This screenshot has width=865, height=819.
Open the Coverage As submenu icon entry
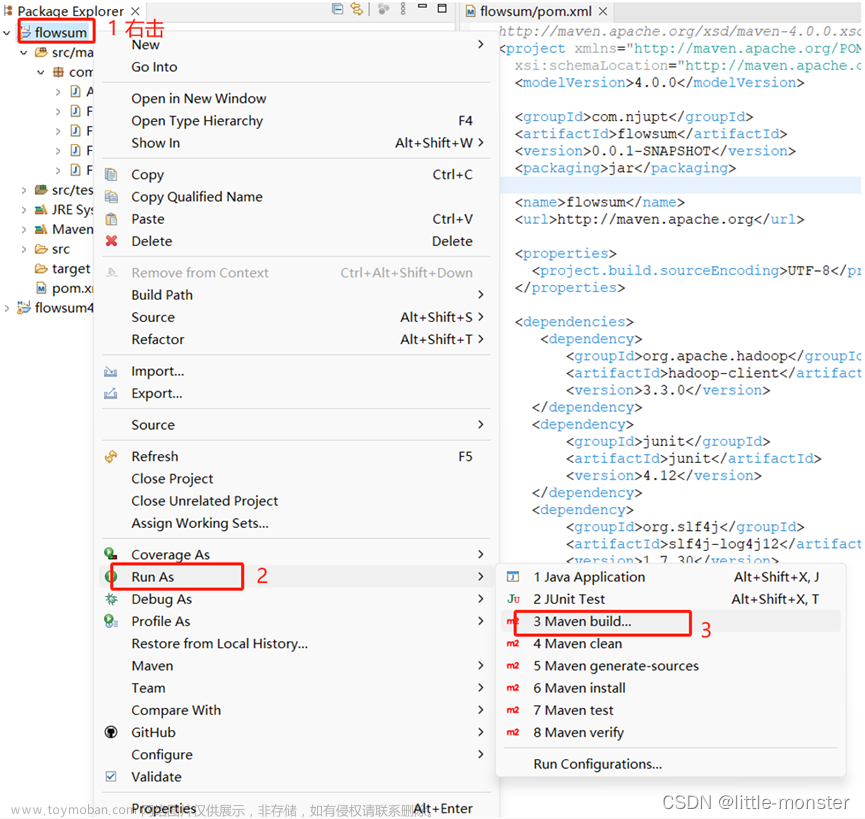[111, 554]
